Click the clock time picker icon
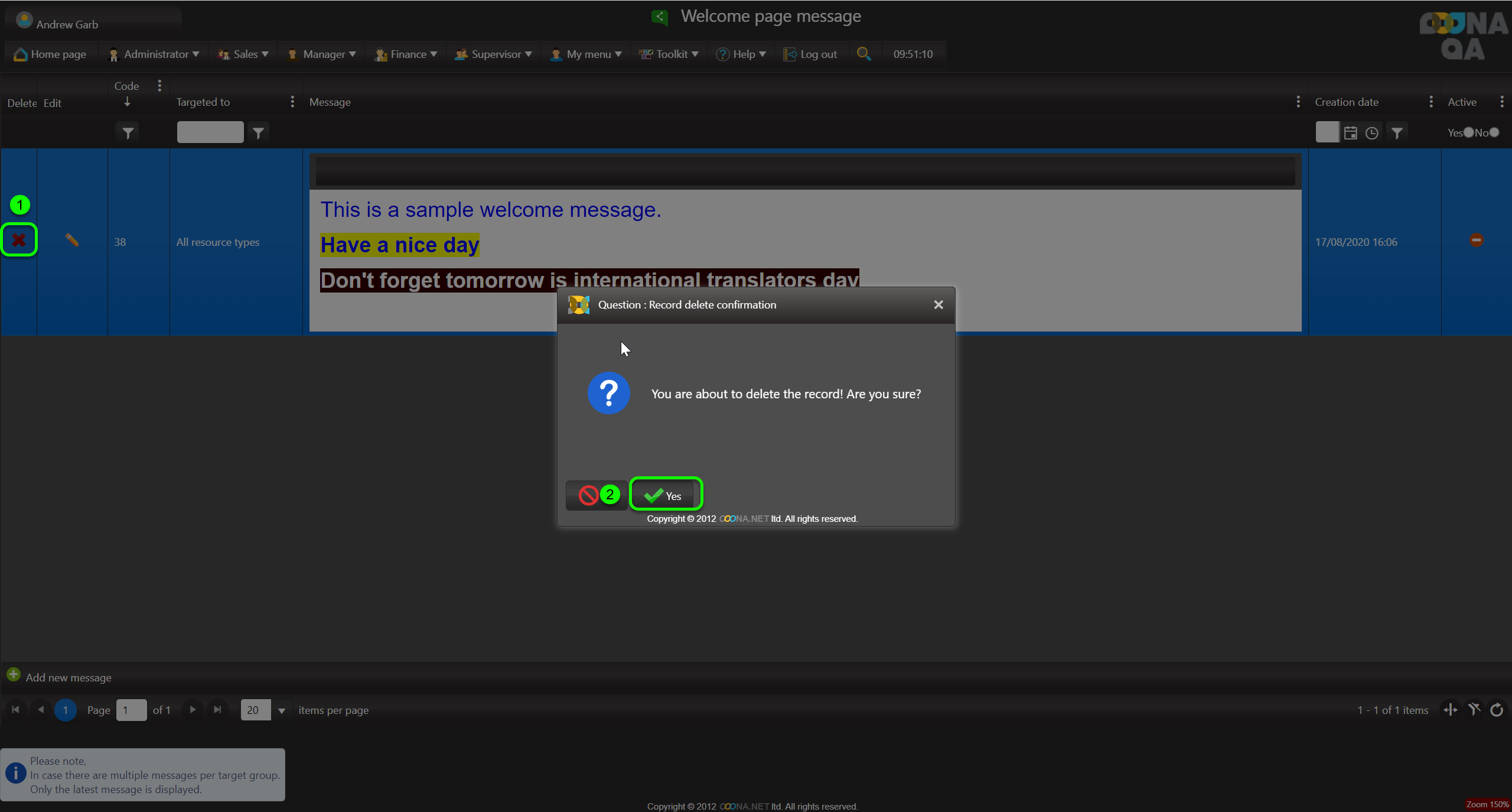The image size is (1512, 812). 1372,133
